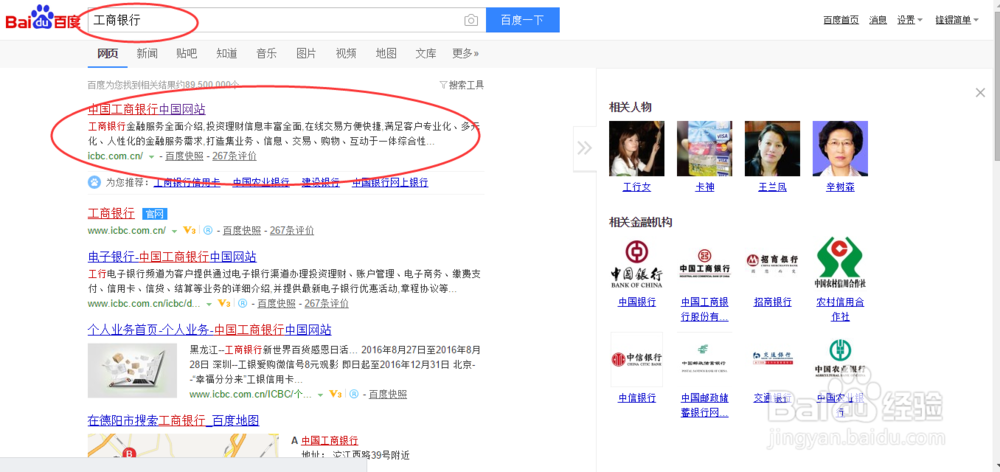
Task: Open 在德阳市搜索工商银行_百度地图 link
Action: (x=173, y=421)
